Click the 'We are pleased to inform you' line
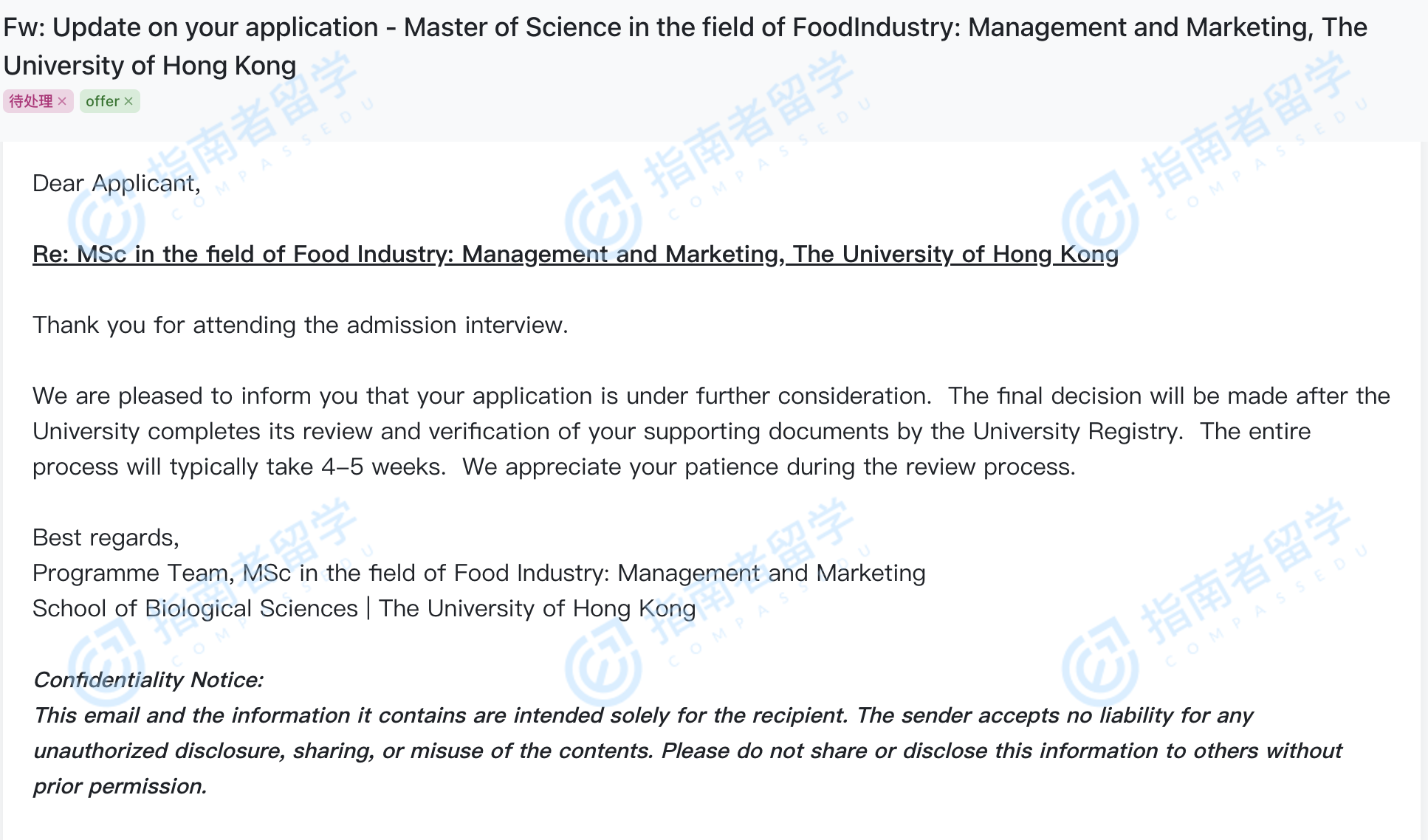This screenshot has width=1428, height=840. pos(480,396)
